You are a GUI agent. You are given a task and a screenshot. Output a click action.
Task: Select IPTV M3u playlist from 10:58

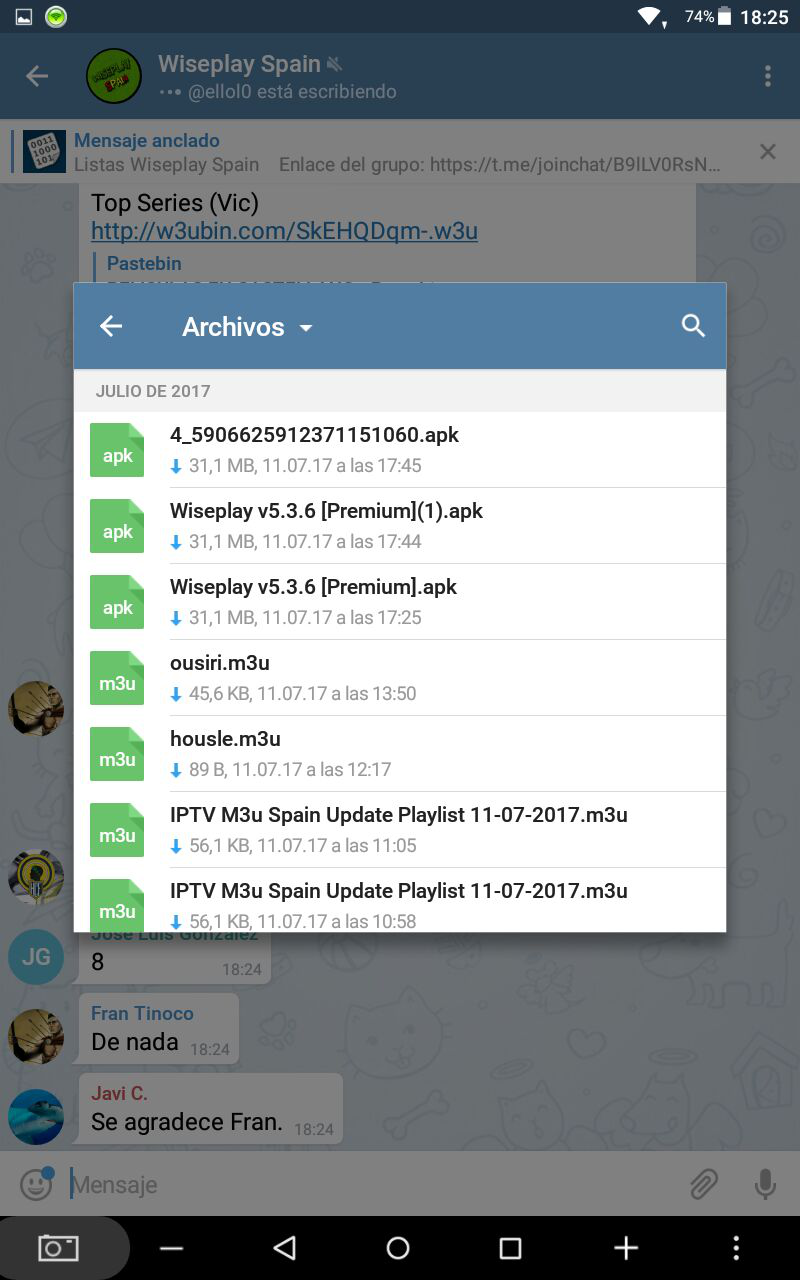(399, 891)
